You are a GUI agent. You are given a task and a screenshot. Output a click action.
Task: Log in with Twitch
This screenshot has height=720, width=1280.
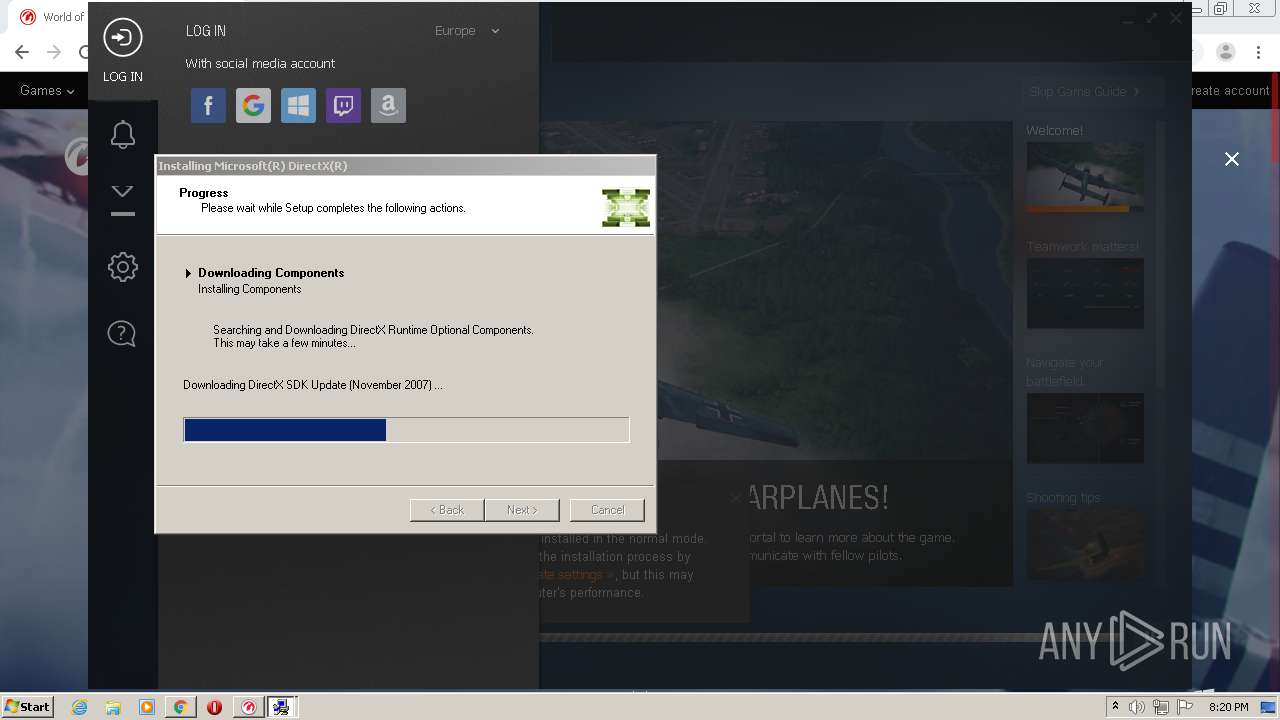343,105
